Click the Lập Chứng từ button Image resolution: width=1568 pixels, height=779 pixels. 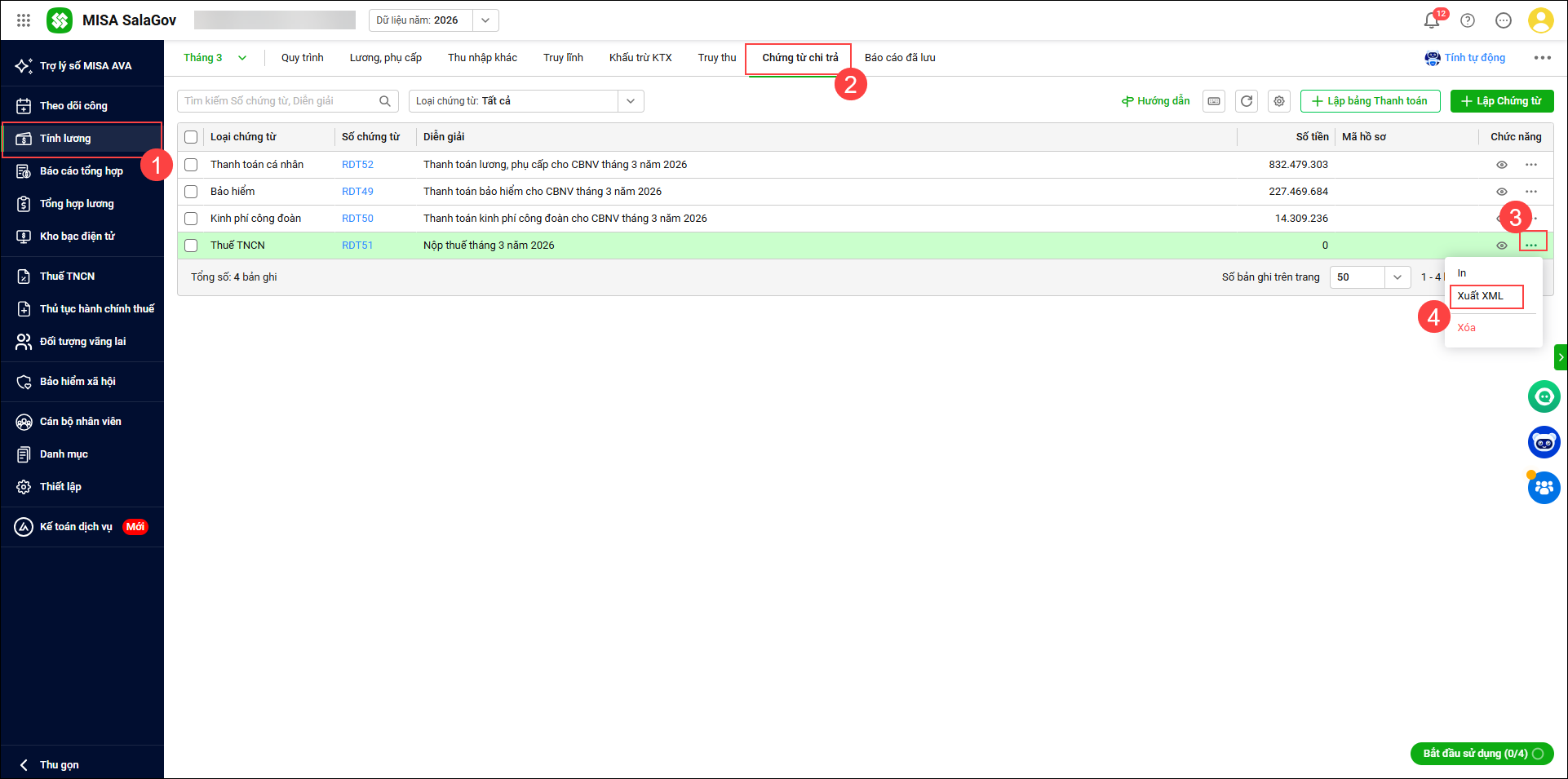(x=1501, y=101)
